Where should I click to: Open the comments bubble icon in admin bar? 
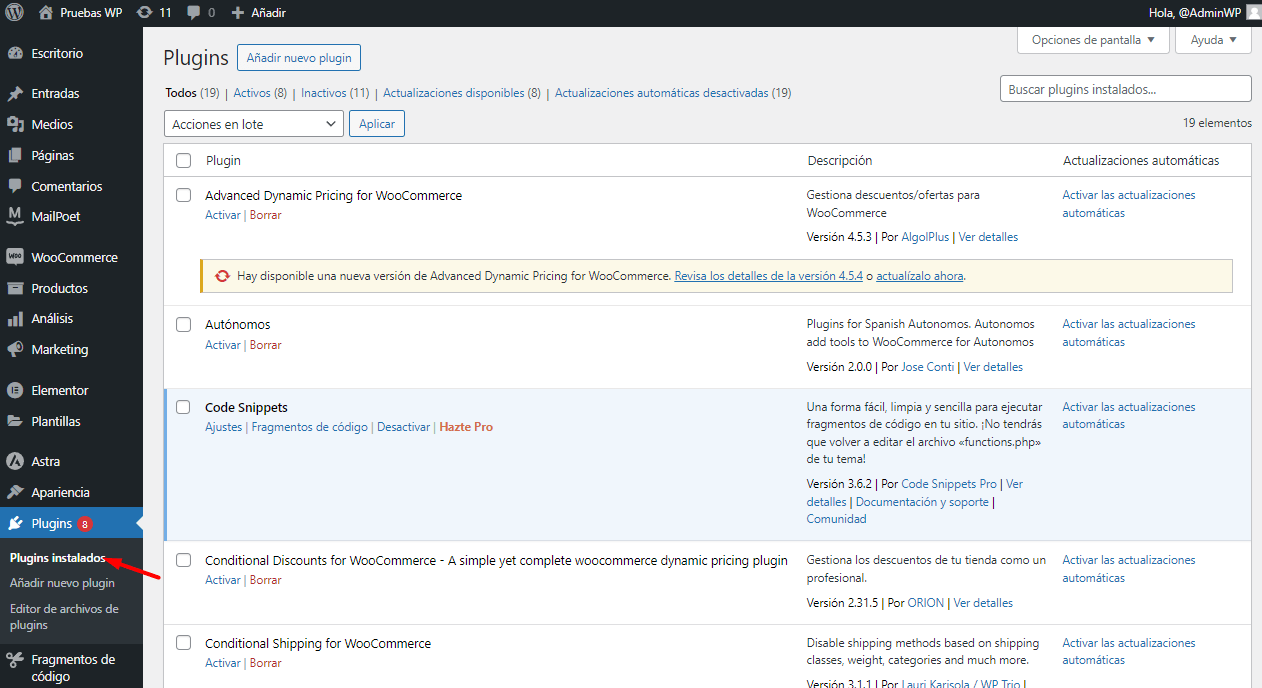pyautogui.click(x=195, y=13)
